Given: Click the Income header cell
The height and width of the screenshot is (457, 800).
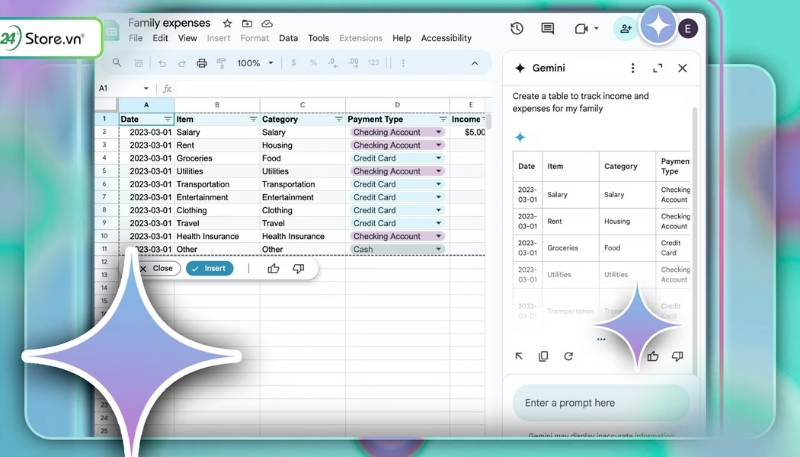Looking at the screenshot, I should [467, 119].
